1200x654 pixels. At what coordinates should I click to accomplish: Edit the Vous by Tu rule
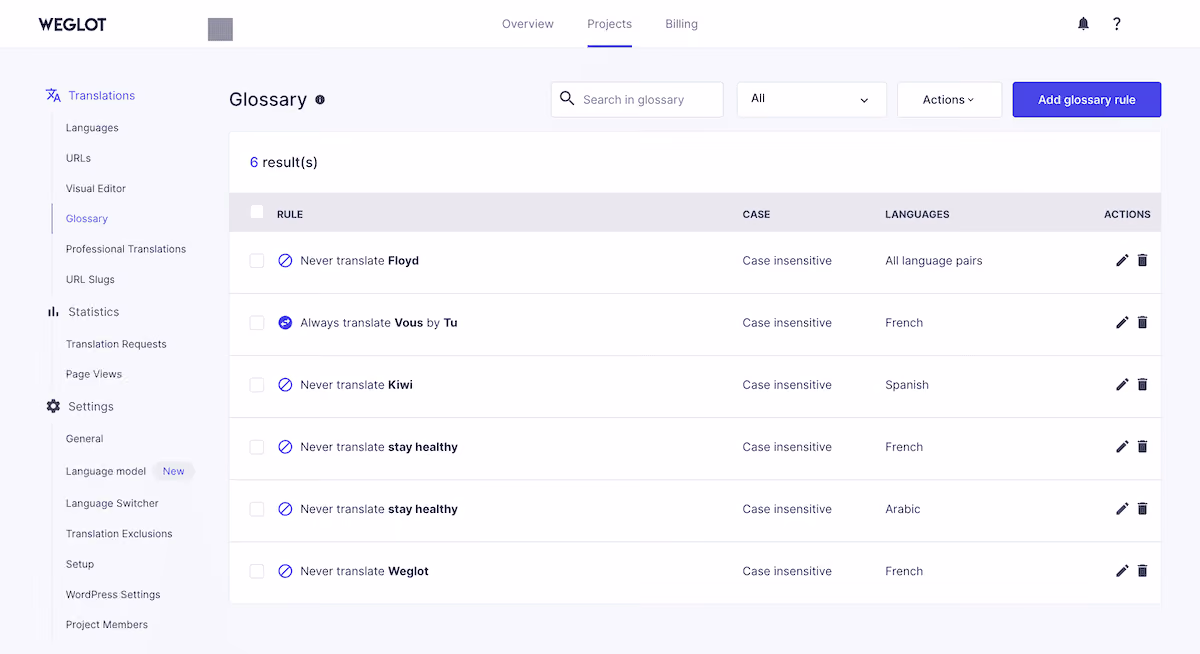1122,323
